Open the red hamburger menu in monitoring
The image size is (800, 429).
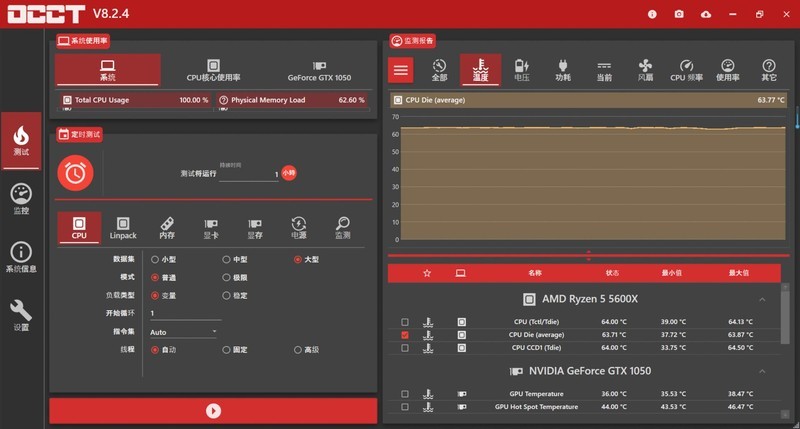tap(401, 70)
